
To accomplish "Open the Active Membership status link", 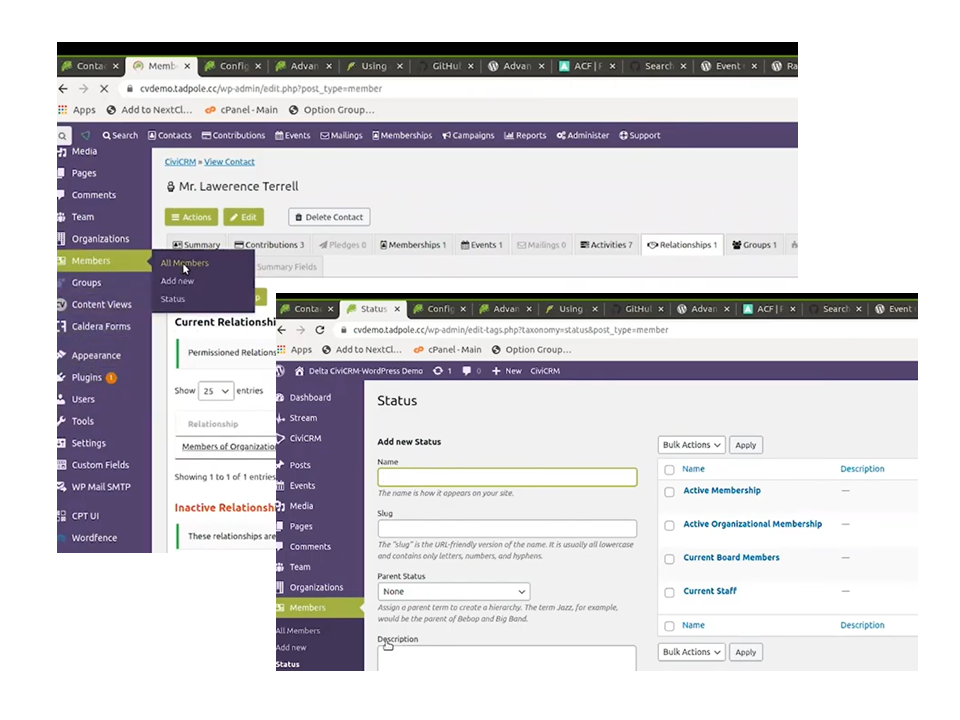I will tap(722, 490).
